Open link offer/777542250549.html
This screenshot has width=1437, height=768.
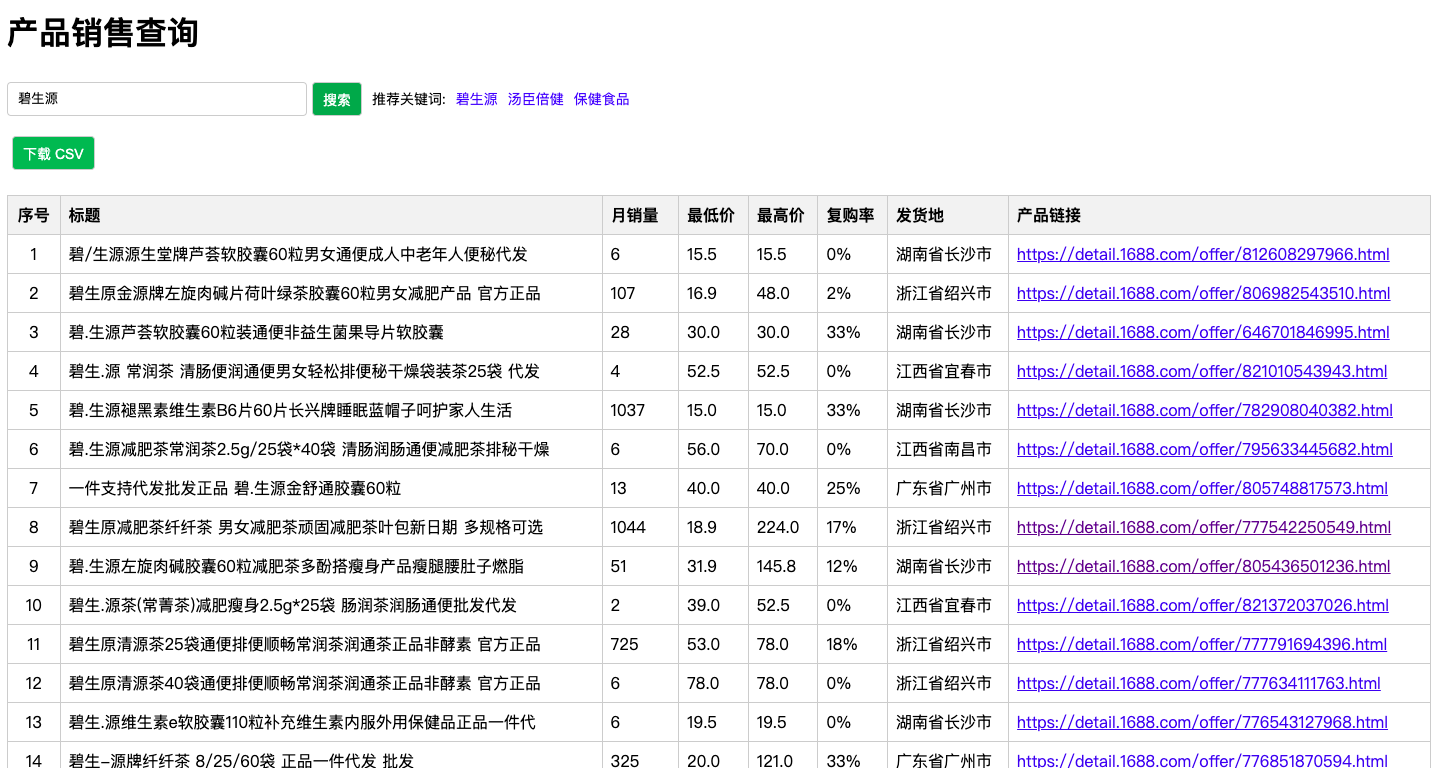[1204, 527]
